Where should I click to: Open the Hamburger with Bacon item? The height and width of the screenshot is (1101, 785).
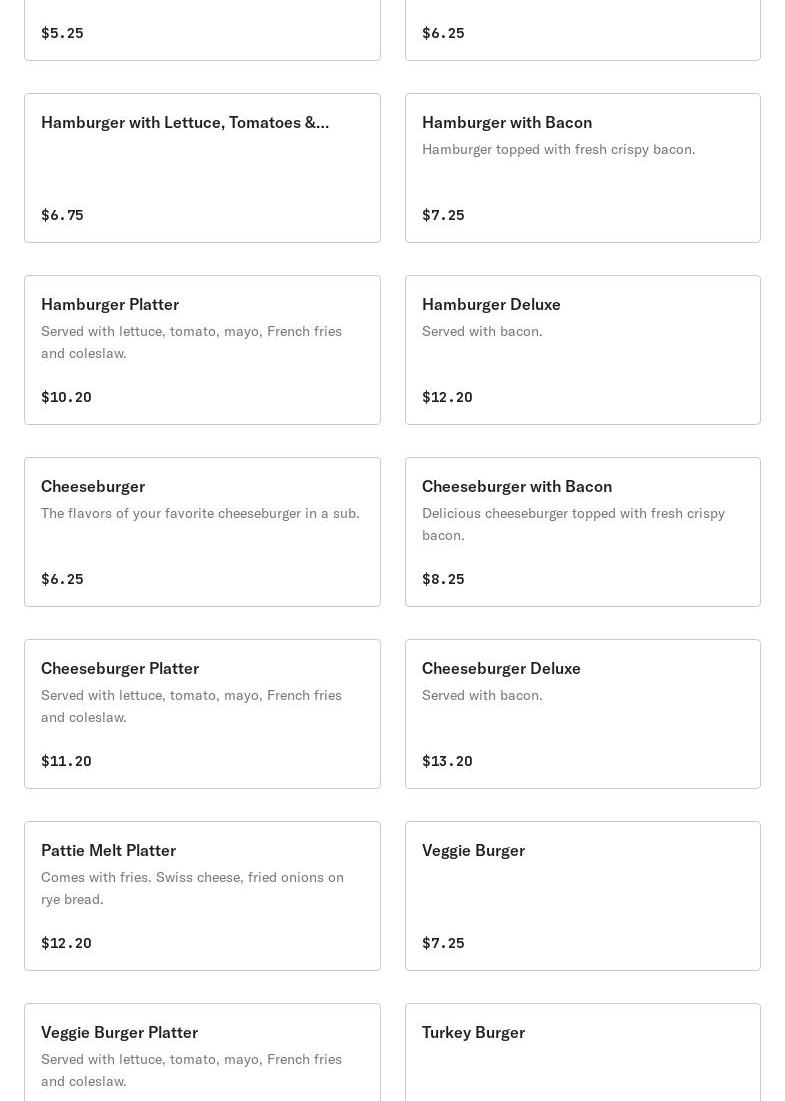582,168
